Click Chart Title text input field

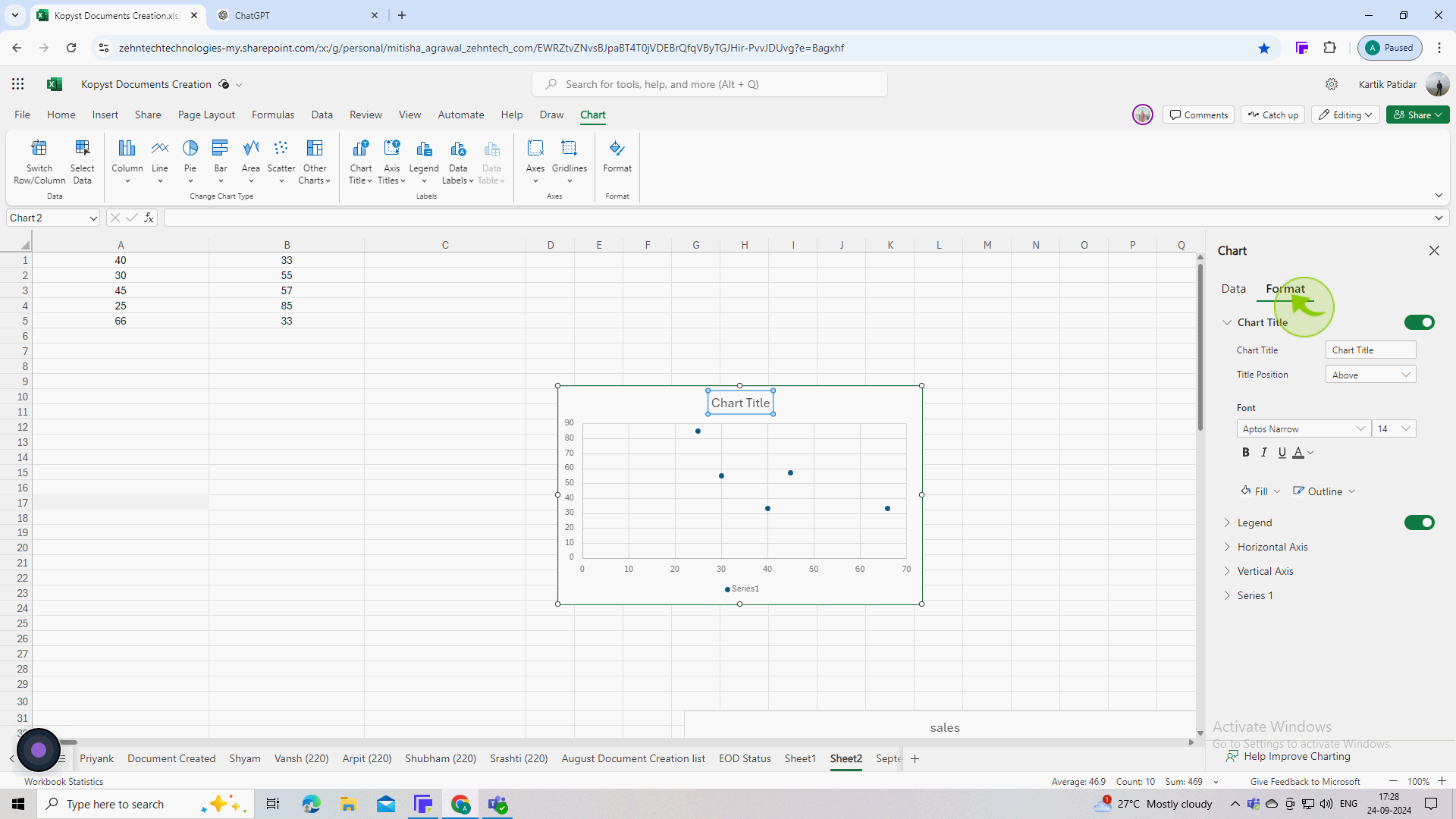tap(1370, 350)
